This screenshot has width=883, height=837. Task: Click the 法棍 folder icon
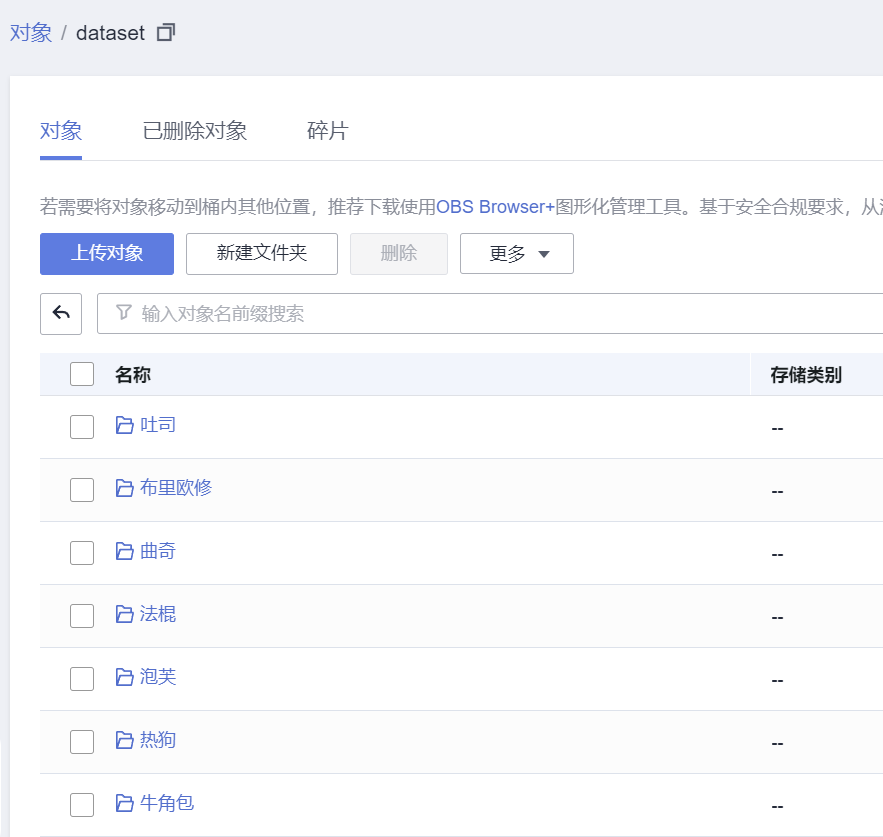pos(124,614)
